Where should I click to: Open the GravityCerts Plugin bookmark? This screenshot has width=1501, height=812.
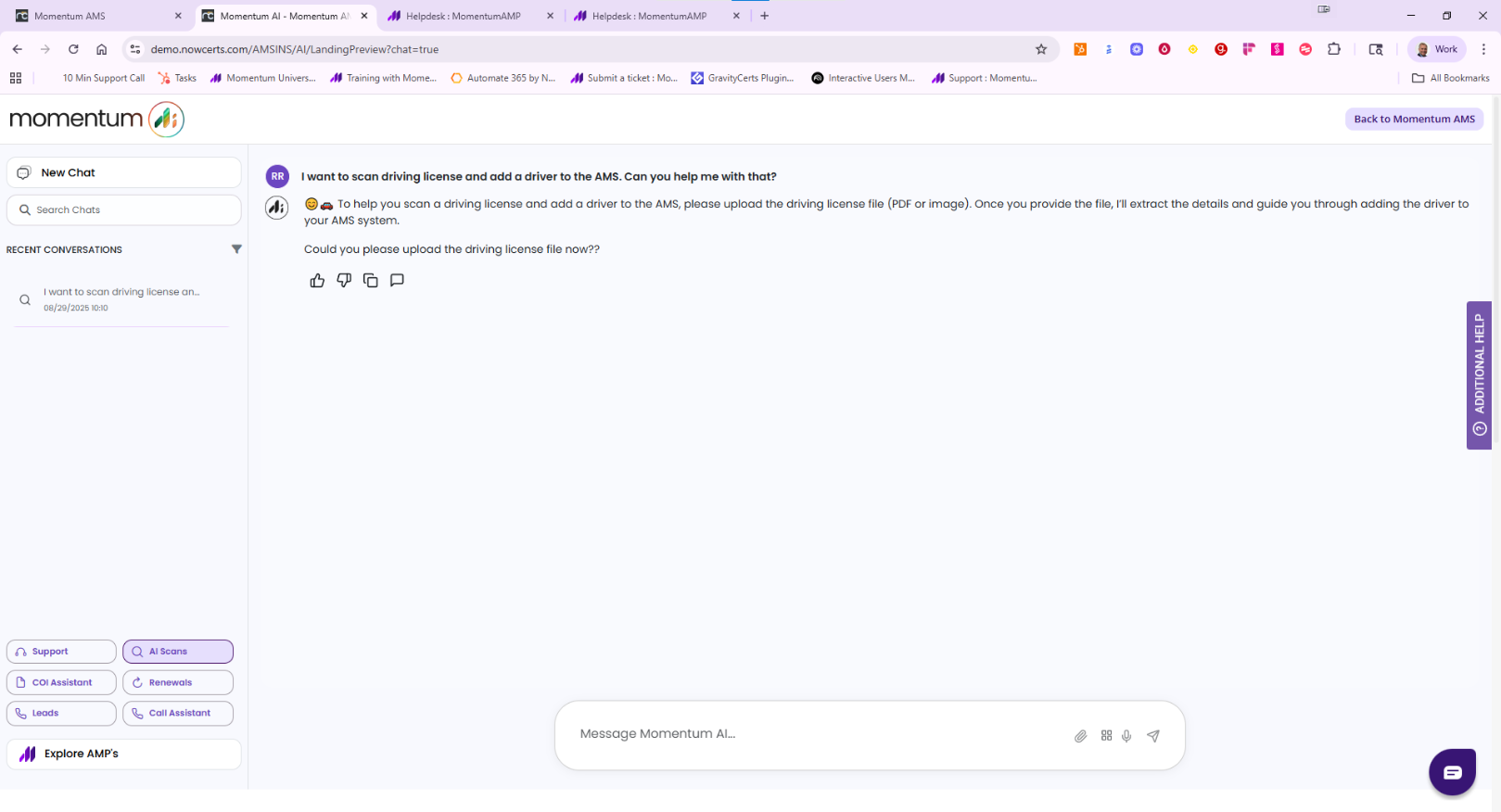tap(743, 78)
